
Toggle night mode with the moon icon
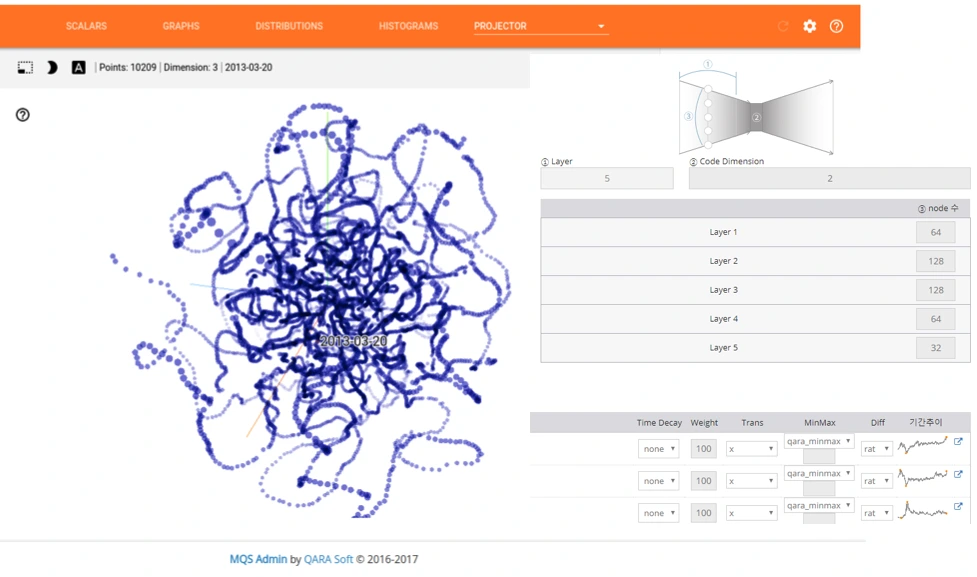pos(52,67)
